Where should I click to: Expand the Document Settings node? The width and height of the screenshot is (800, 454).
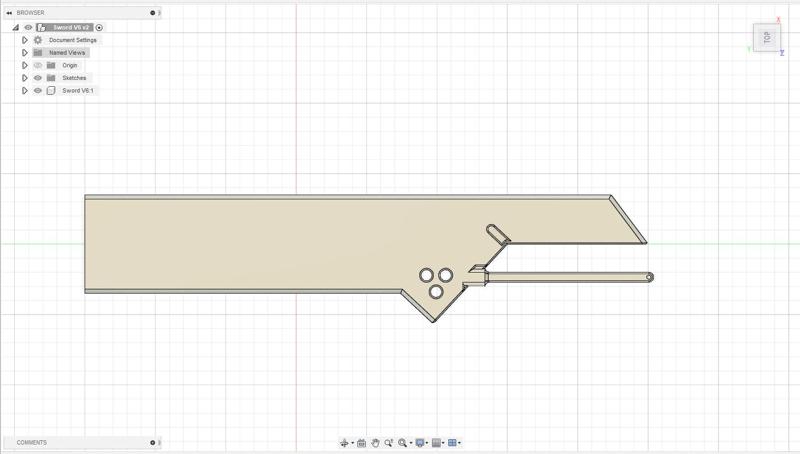point(24,40)
